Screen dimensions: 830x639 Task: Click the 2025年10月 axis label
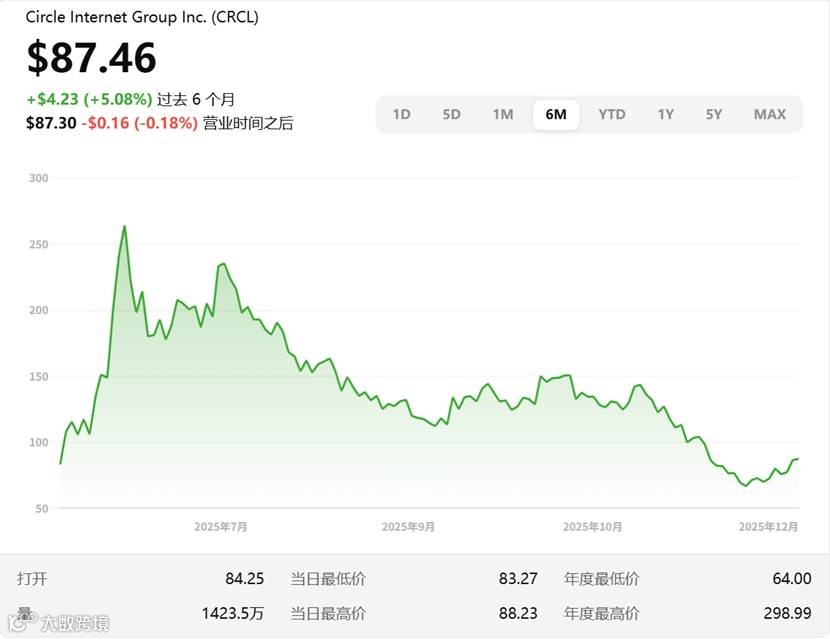592,526
